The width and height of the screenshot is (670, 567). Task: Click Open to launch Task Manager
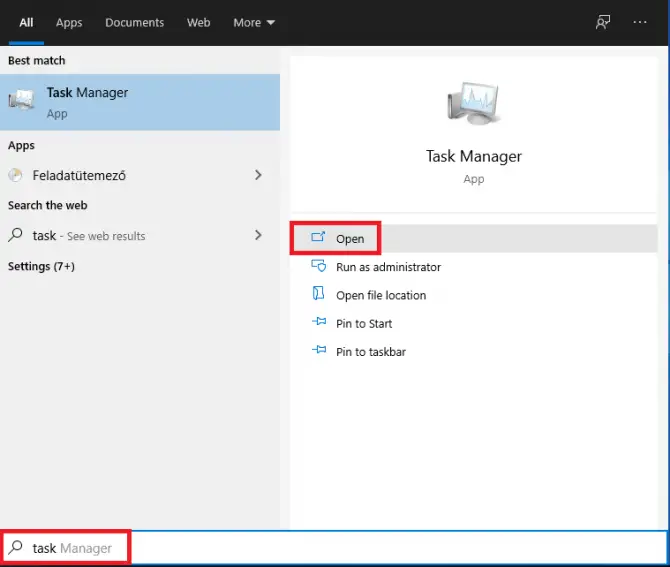[x=473, y=238]
